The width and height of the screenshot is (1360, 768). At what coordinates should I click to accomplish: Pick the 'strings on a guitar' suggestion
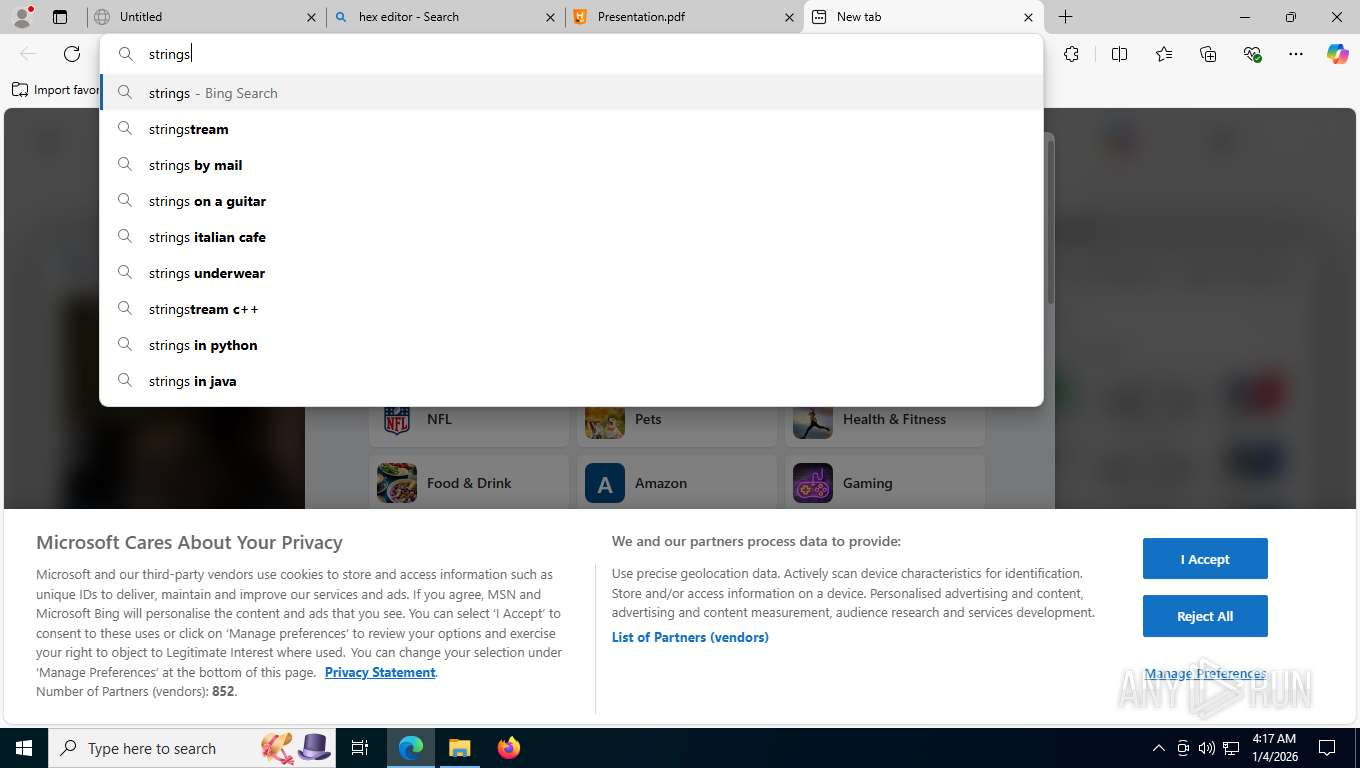coord(571,201)
